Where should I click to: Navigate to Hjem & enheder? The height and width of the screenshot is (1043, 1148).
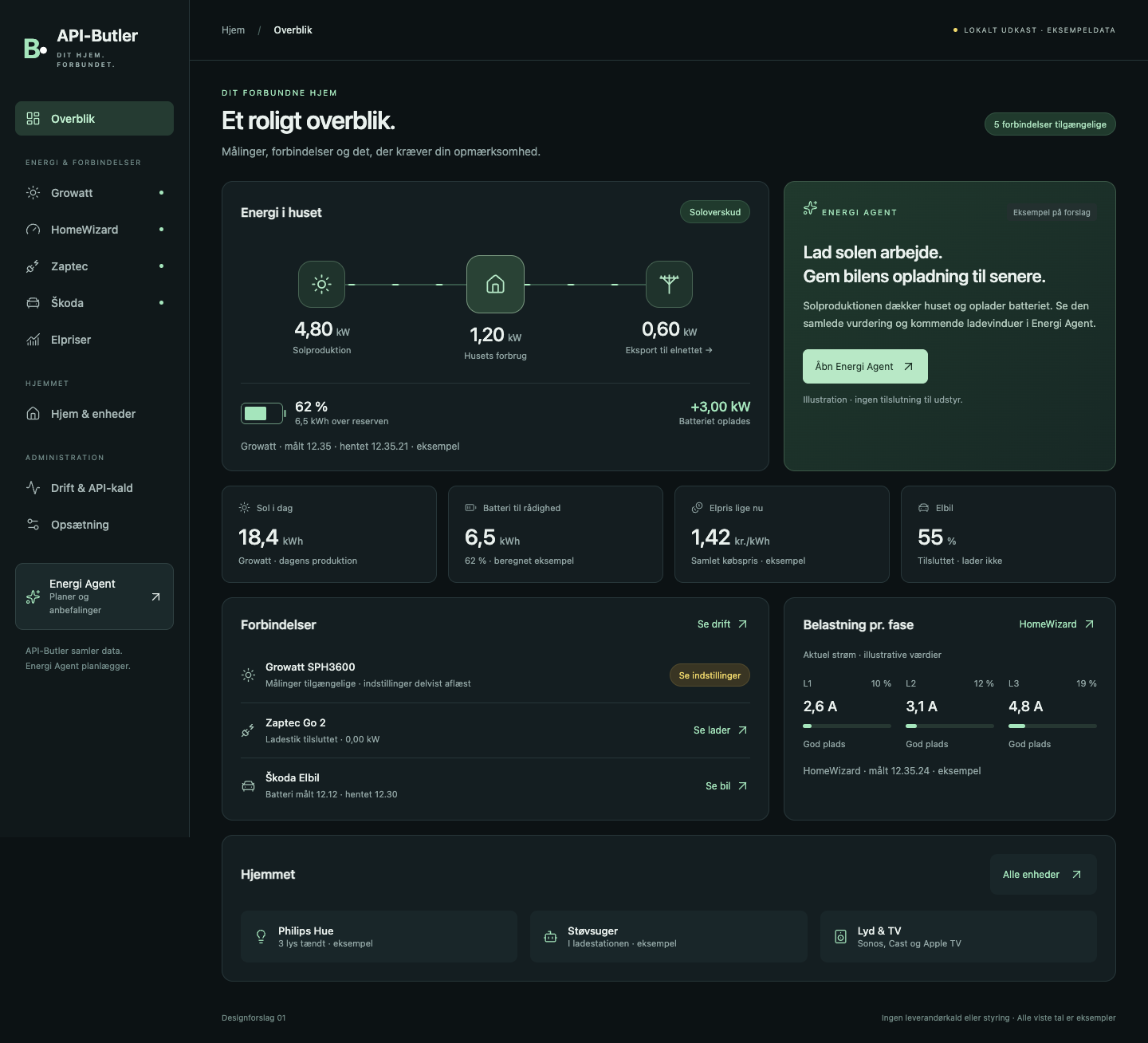tap(94, 414)
